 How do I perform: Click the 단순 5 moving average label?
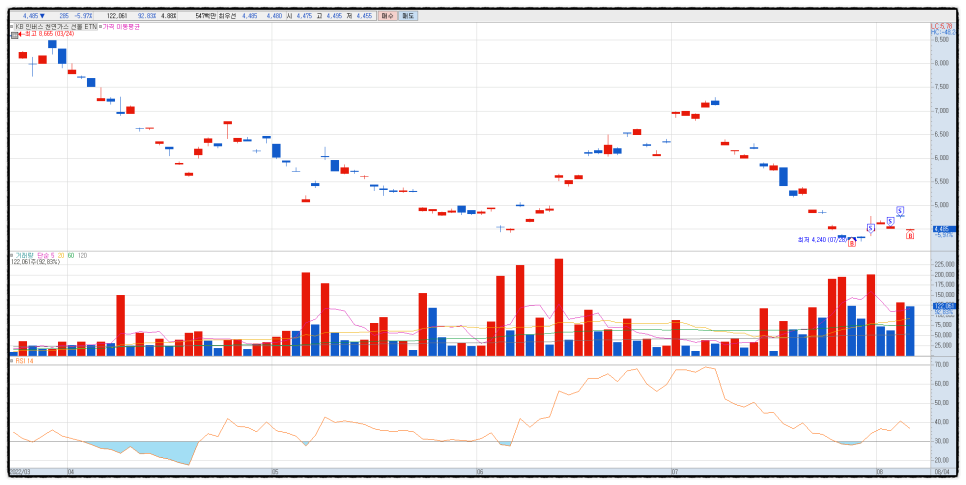coord(46,255)
